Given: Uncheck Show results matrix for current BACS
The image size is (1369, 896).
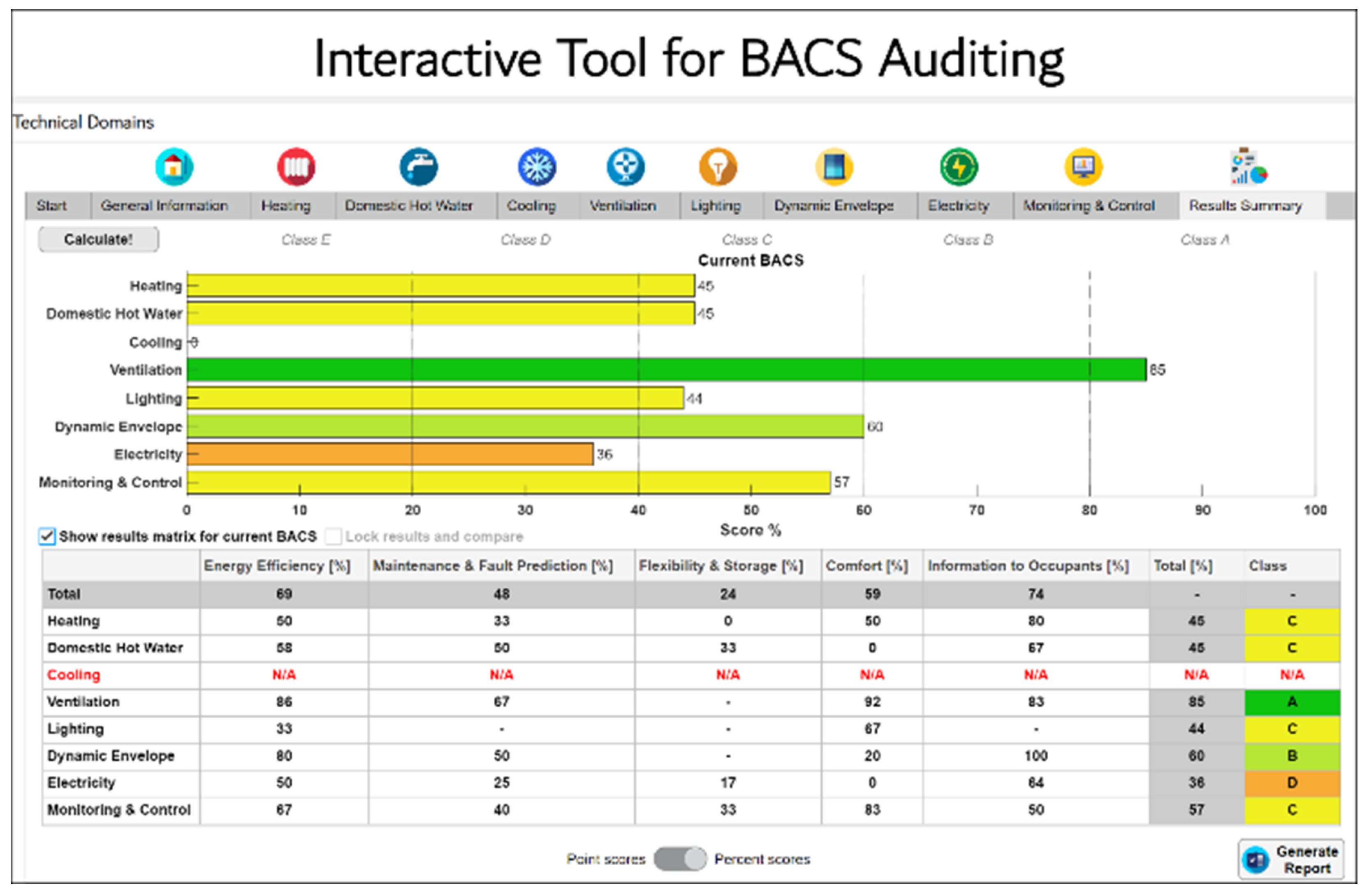Looking at the screenshot, I should pos(47,537).
